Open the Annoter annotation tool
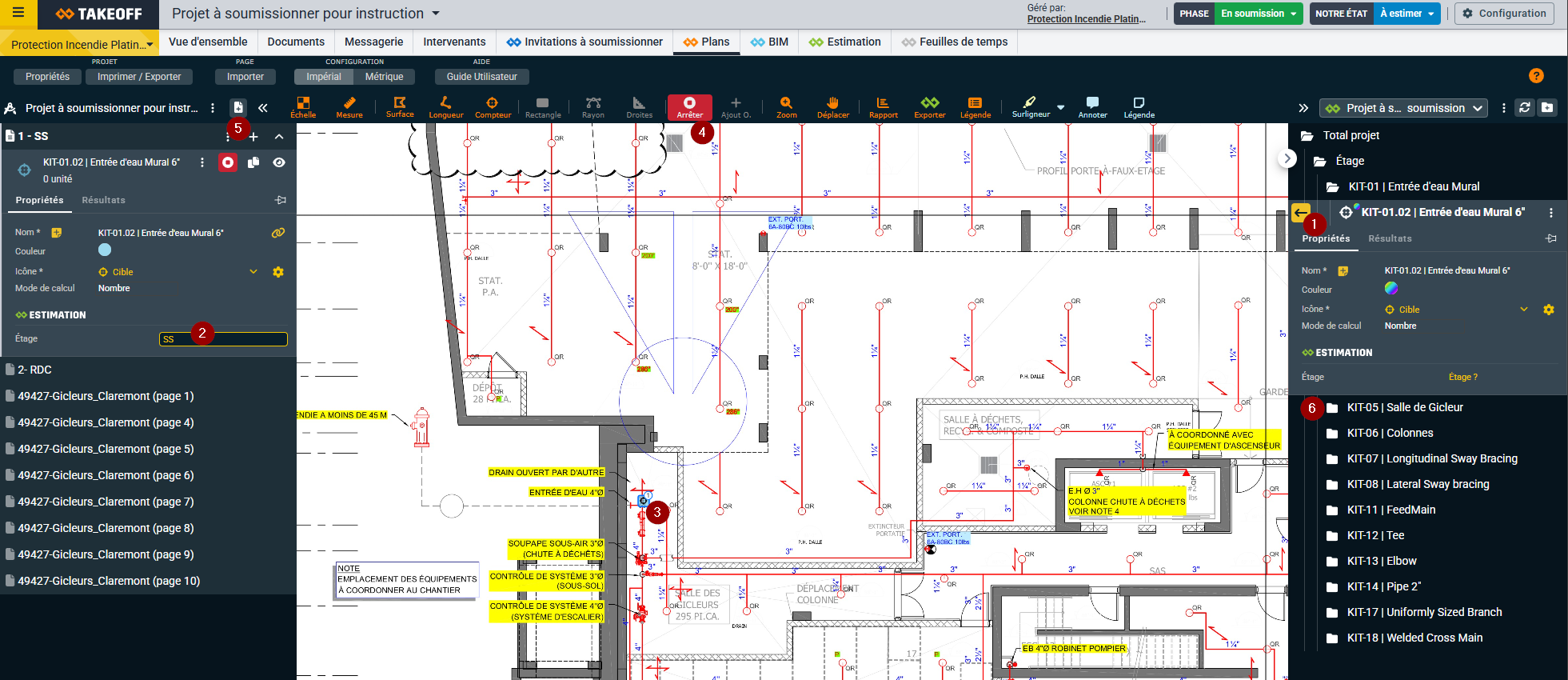 [x=1092, y=107]
